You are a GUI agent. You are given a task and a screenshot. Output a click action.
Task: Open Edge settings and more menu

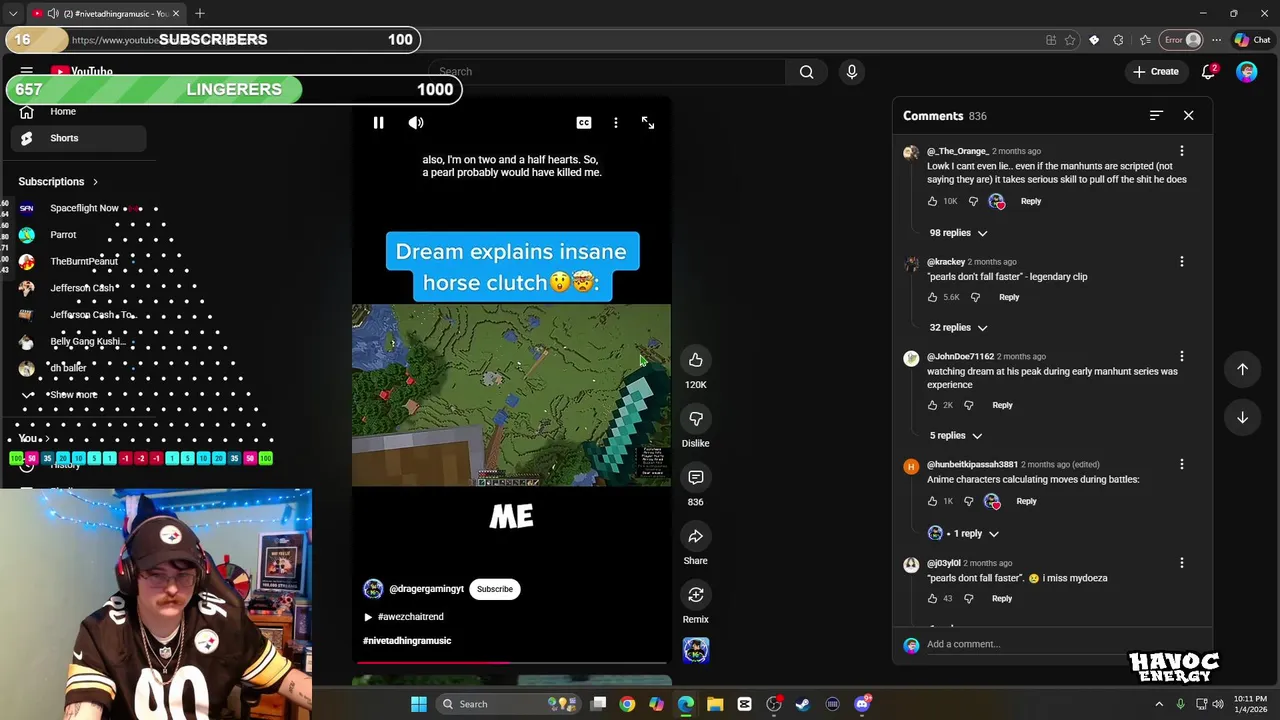pos(1216,40)
